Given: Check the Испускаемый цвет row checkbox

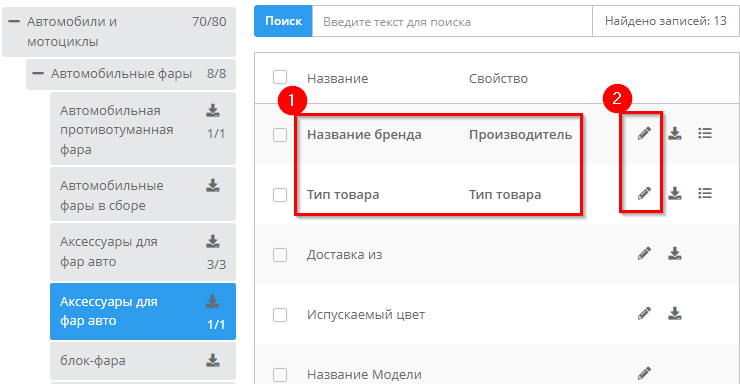Looking at the screenshot, I should (280, 315).
